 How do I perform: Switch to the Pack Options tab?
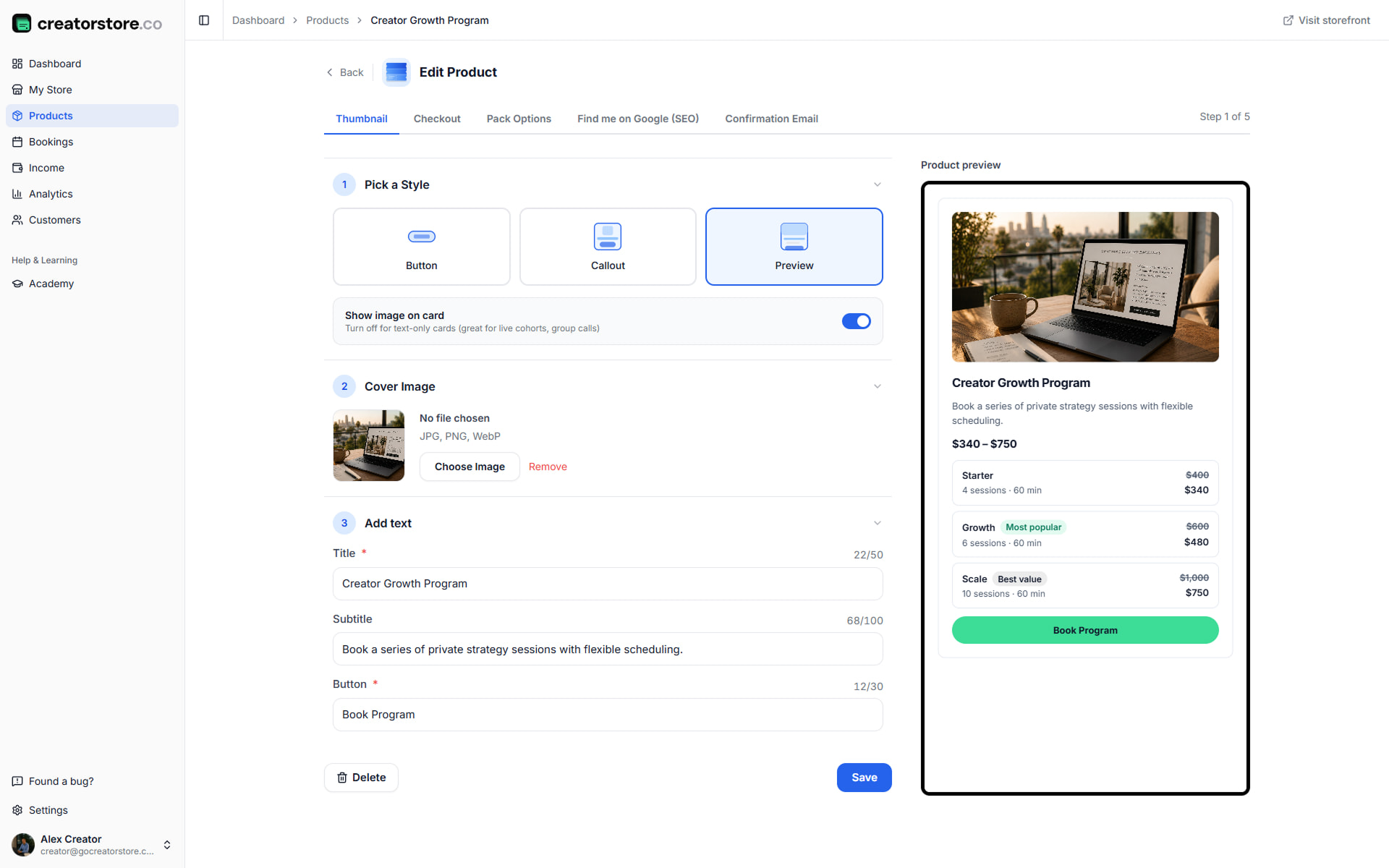click(x=519, y=119)
